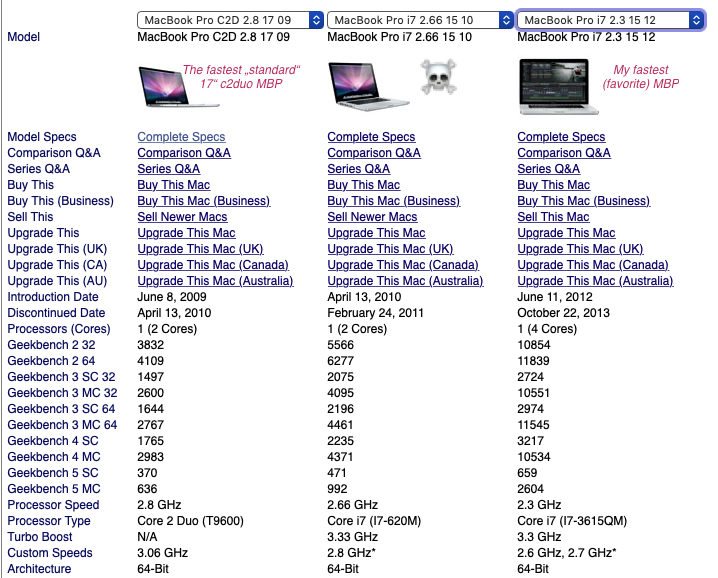Click the i7 2.66 MacBook Pro thumbnail
Image resolution: width=718 pixels, height=578 pixels.
click(369, 86)
